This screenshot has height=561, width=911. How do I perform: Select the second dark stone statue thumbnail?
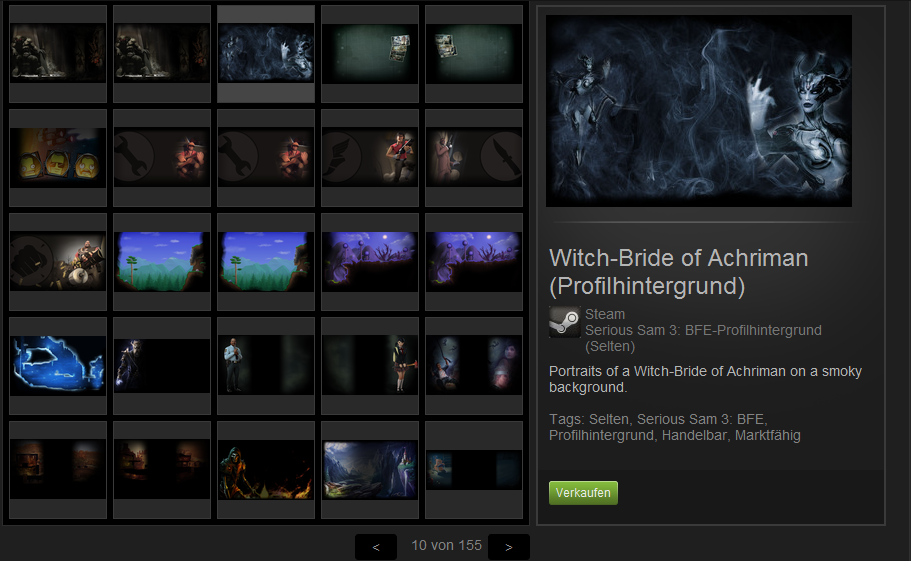(162, 53)
